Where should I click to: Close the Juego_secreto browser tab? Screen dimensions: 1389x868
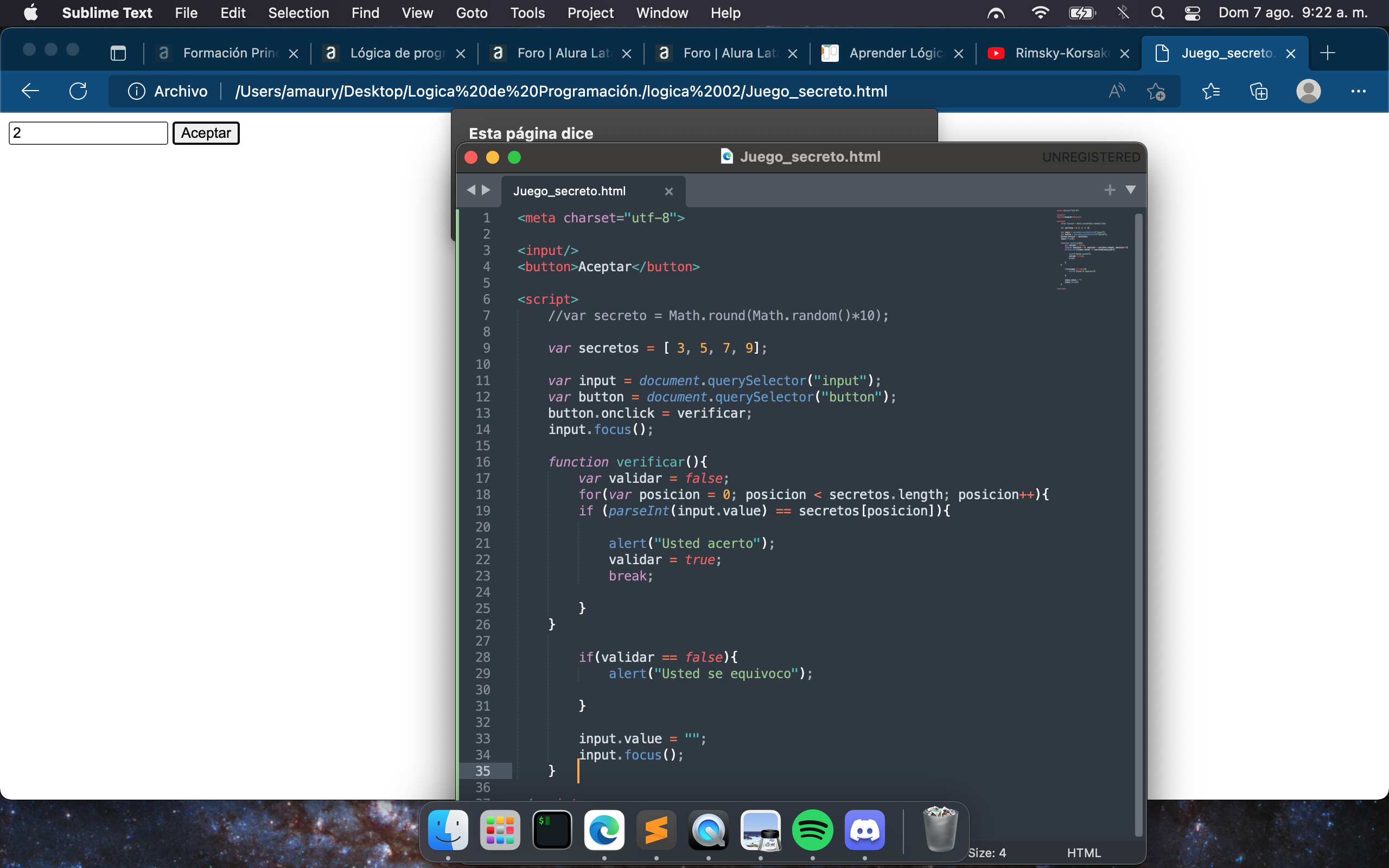coord(1290,53)
